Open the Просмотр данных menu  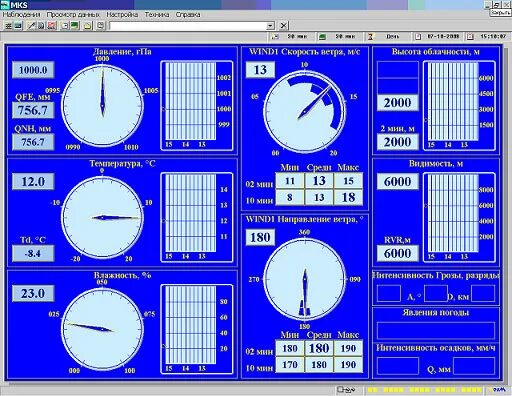[x=73, y=15]
